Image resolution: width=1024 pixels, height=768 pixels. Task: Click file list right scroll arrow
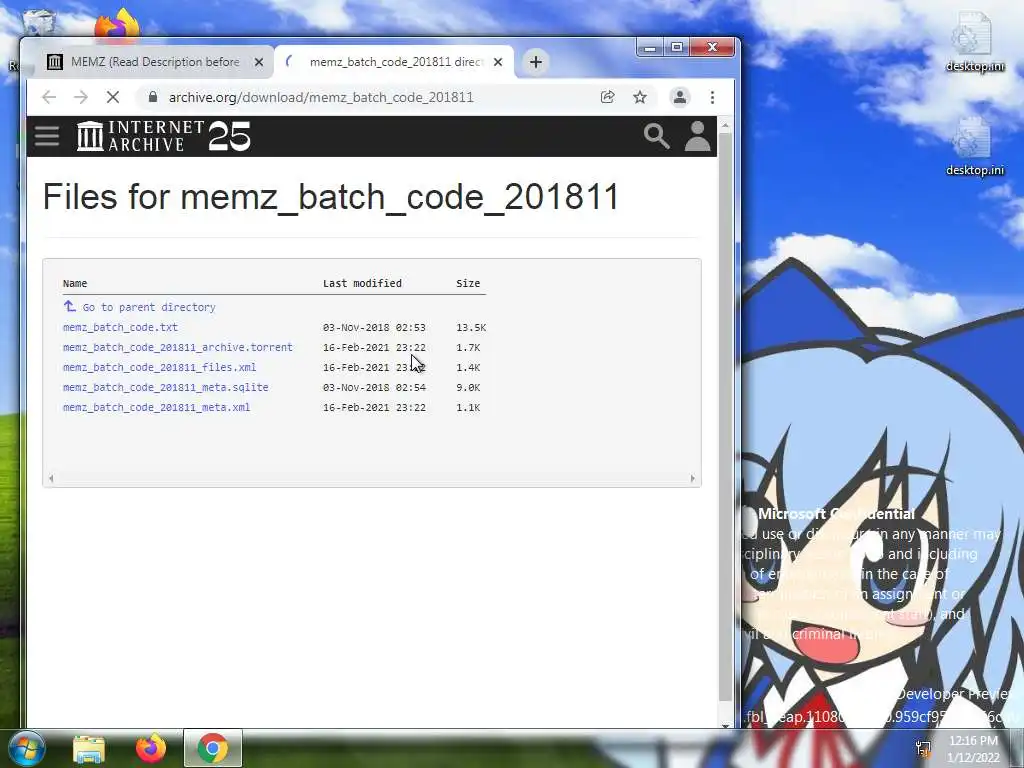coord(692,479)
